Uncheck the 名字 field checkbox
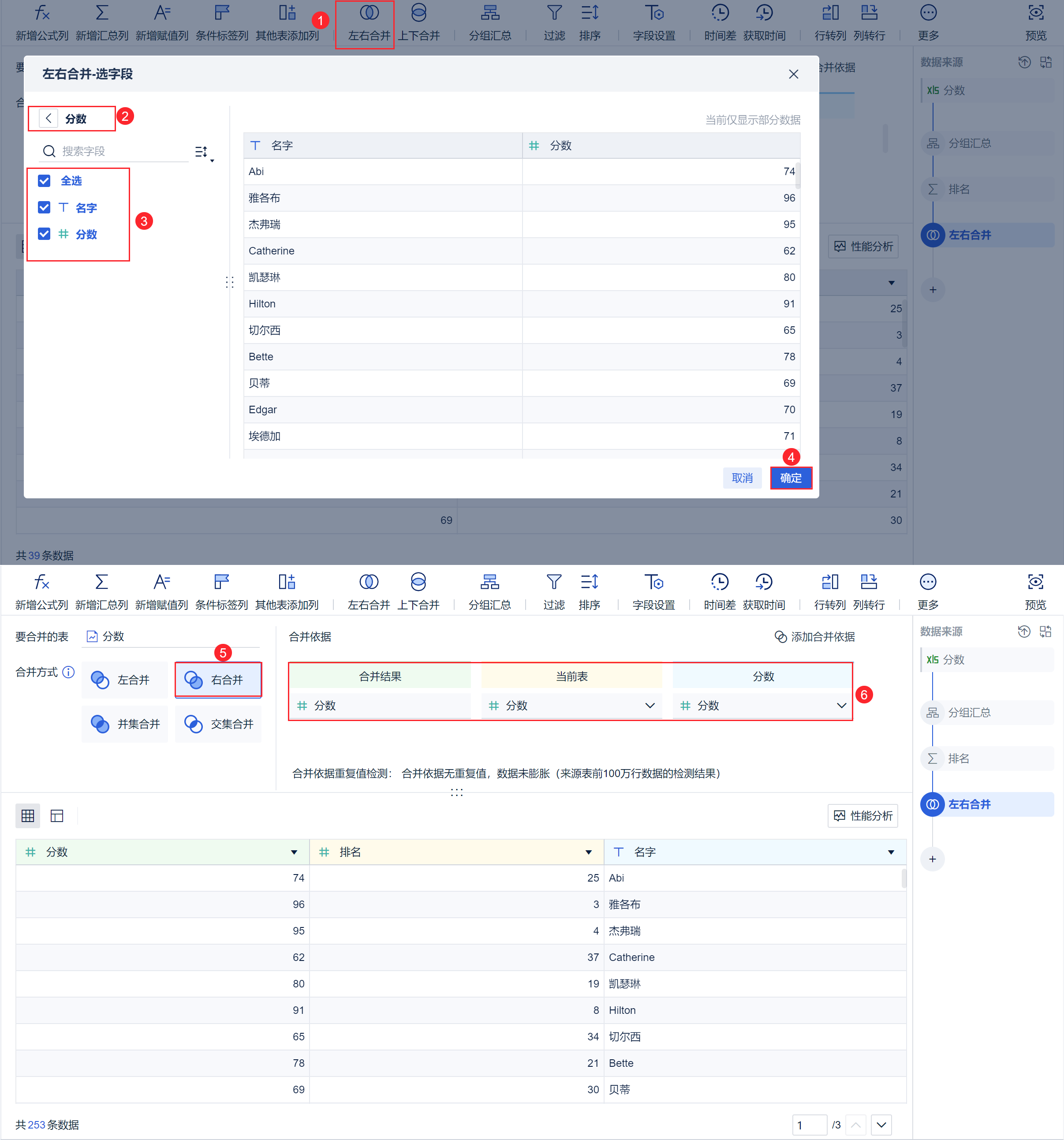1064x1140 pixels. click(44, 208)
